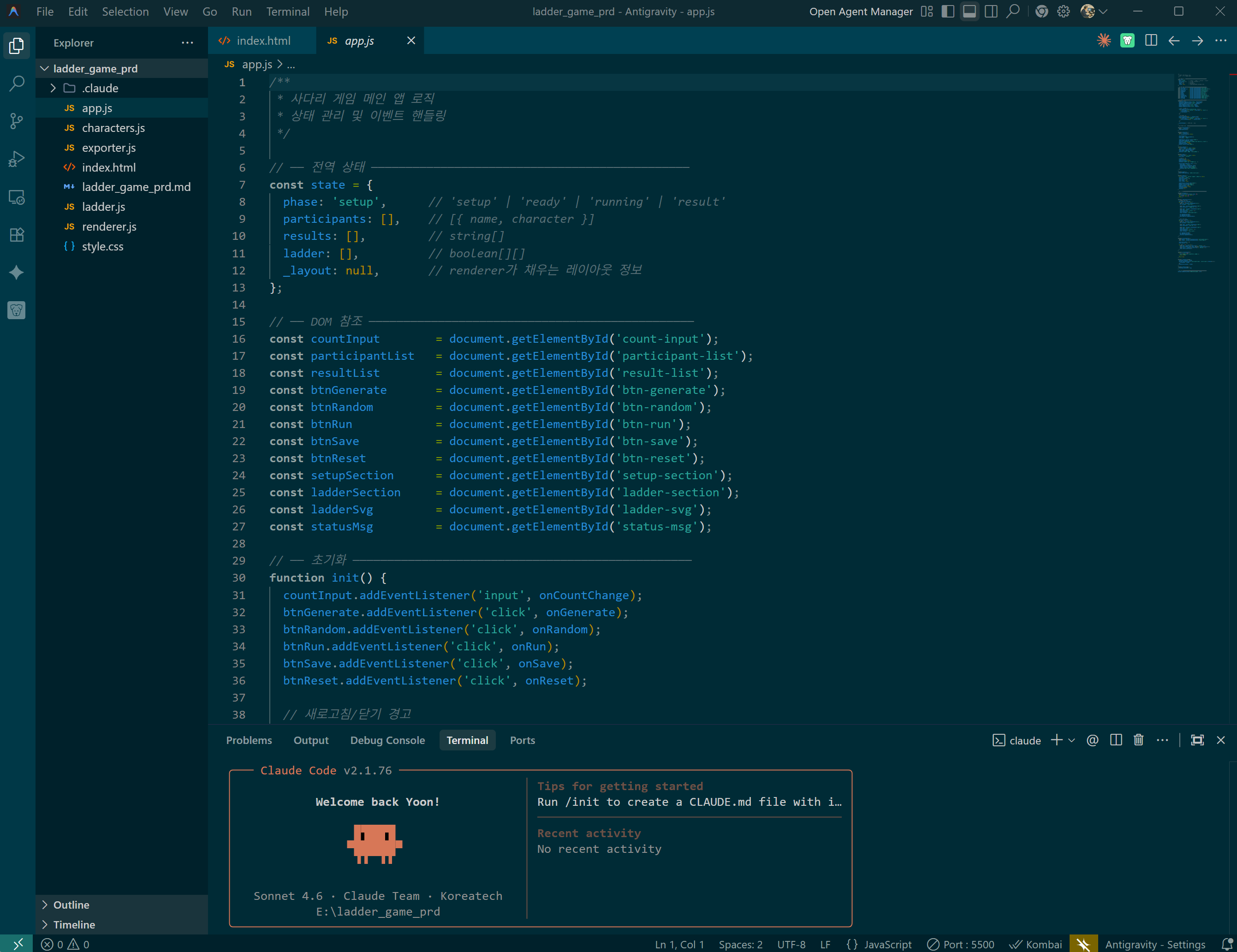This screenshot has width=1237, height=952.
Task: Toggle the primary side bar visibility
Action: [947, 12]
